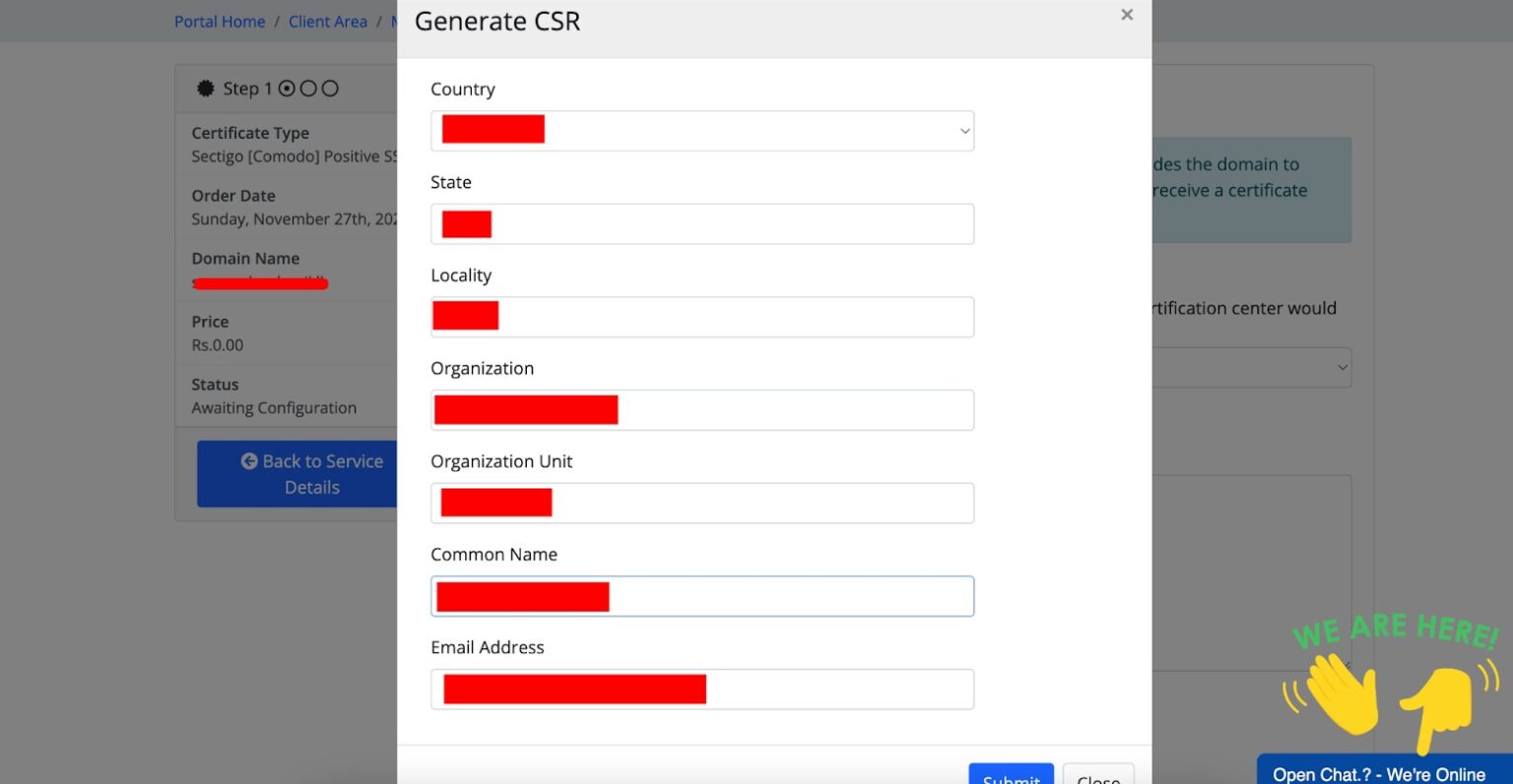Submit the CSR form
1513x784 pixels.
(x=1011, y=775)
